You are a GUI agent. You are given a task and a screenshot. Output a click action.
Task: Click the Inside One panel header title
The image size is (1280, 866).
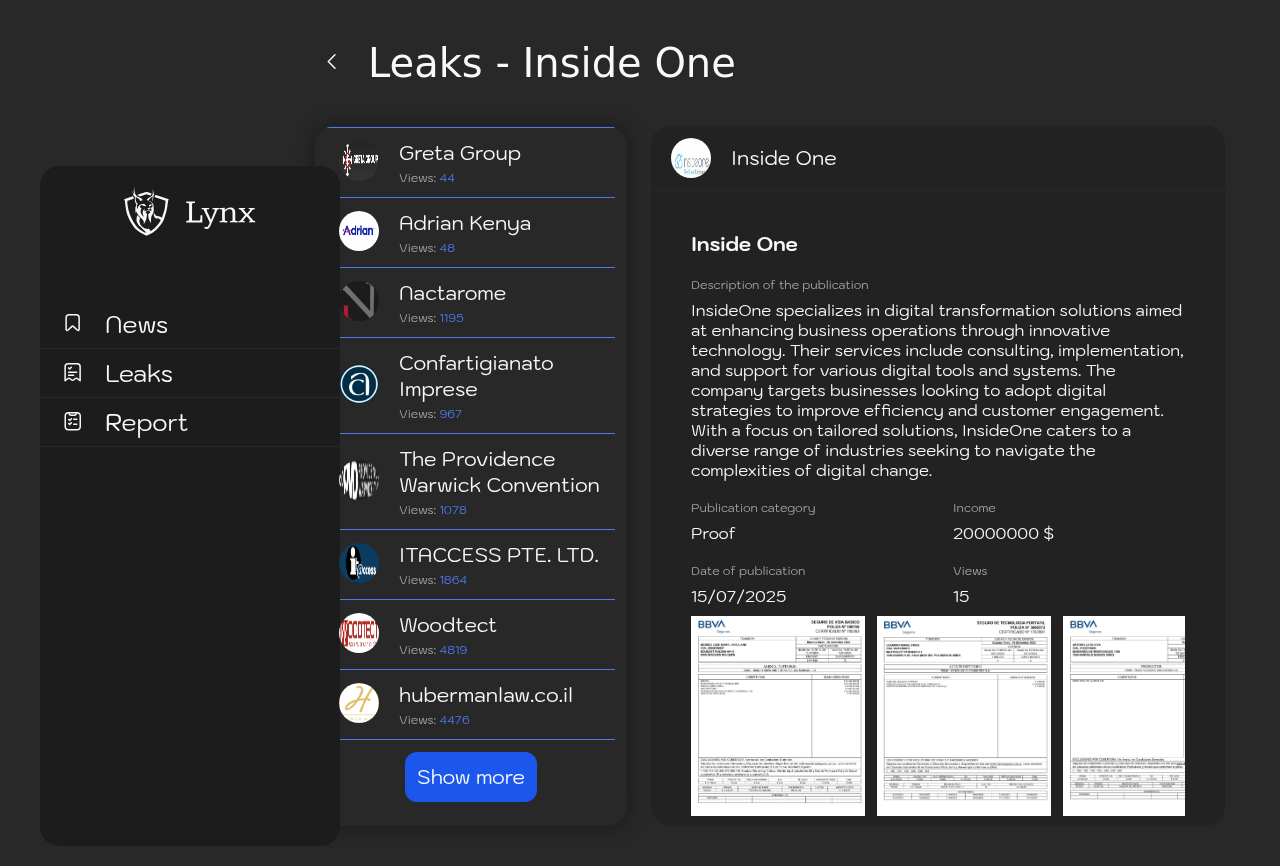pyautogui.click(x=784, y=158)
